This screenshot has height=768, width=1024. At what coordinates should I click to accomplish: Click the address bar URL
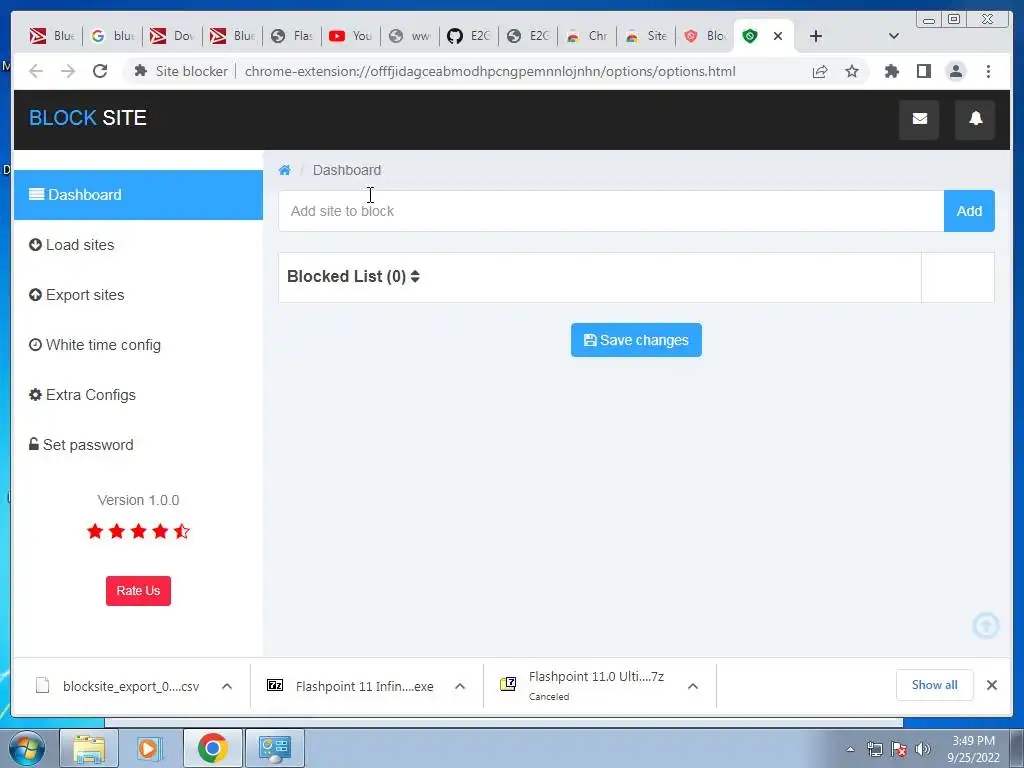490,71
